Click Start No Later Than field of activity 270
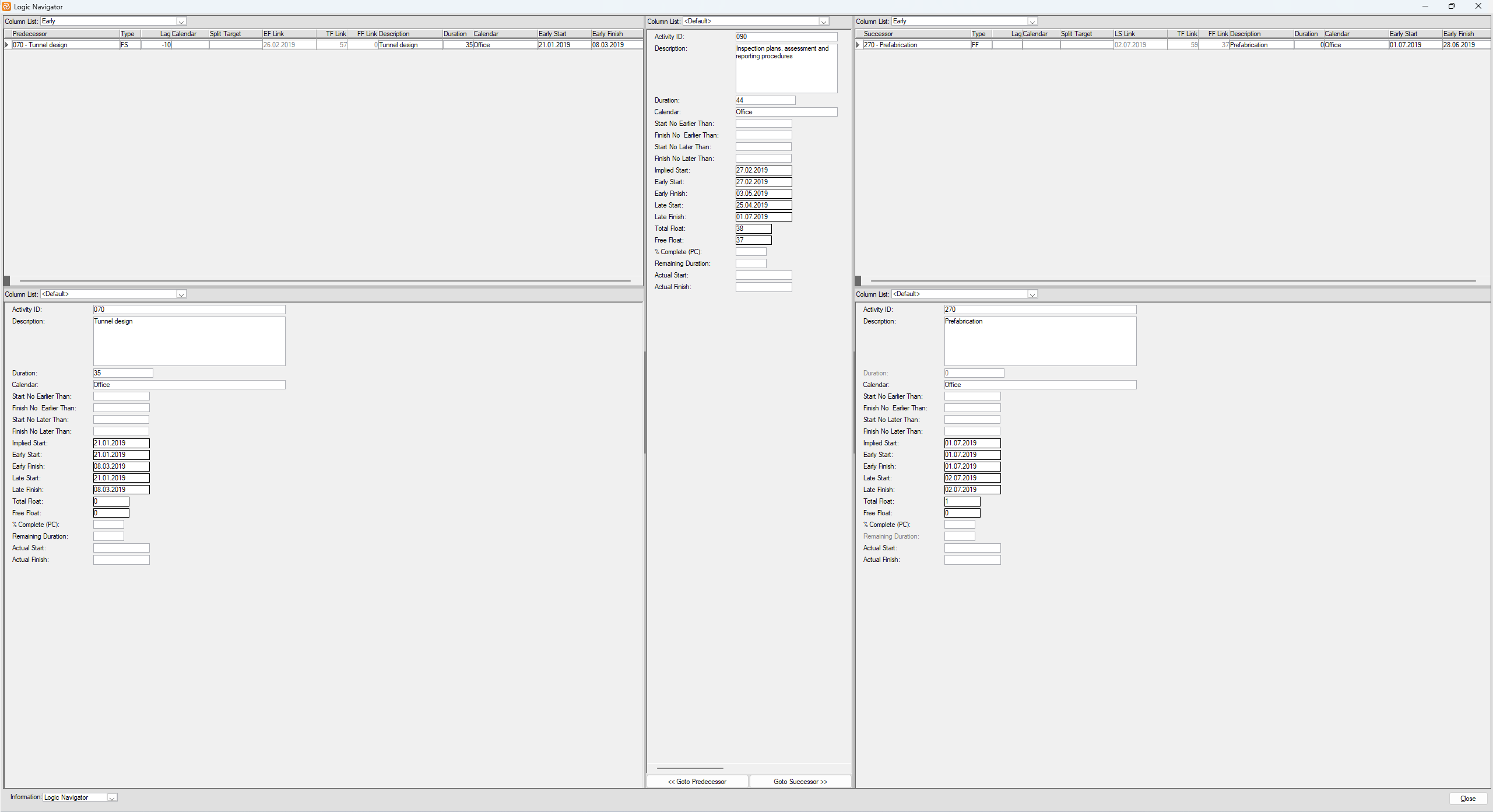This screenshot has height=812, width=1493. pos(972,420)
